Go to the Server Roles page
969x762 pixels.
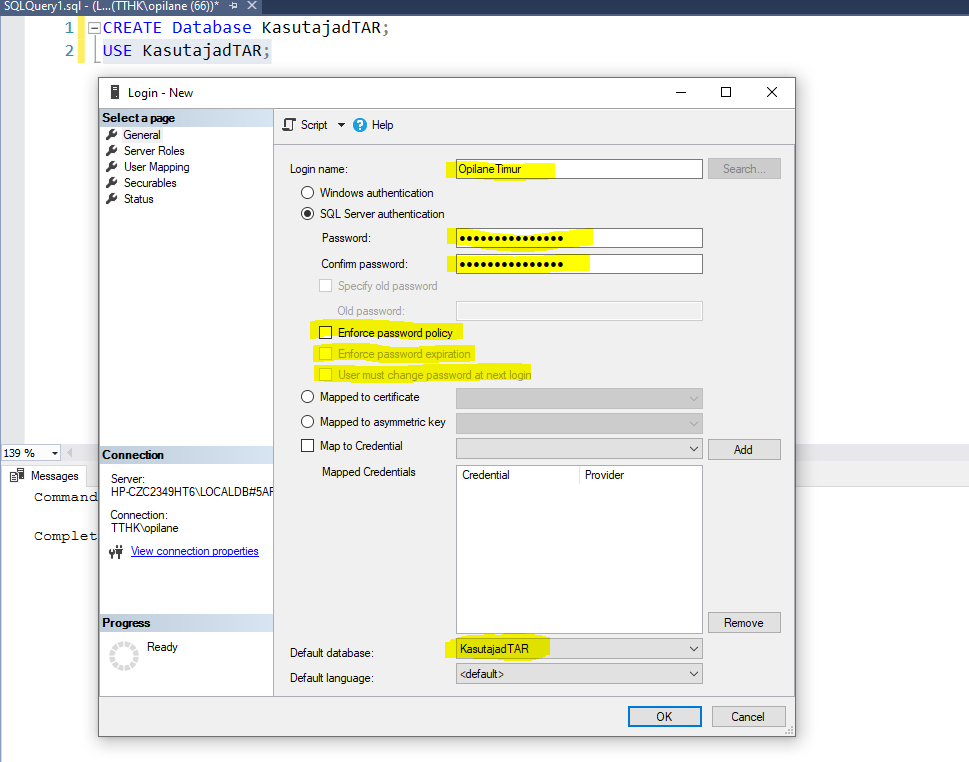click(153, 151)
